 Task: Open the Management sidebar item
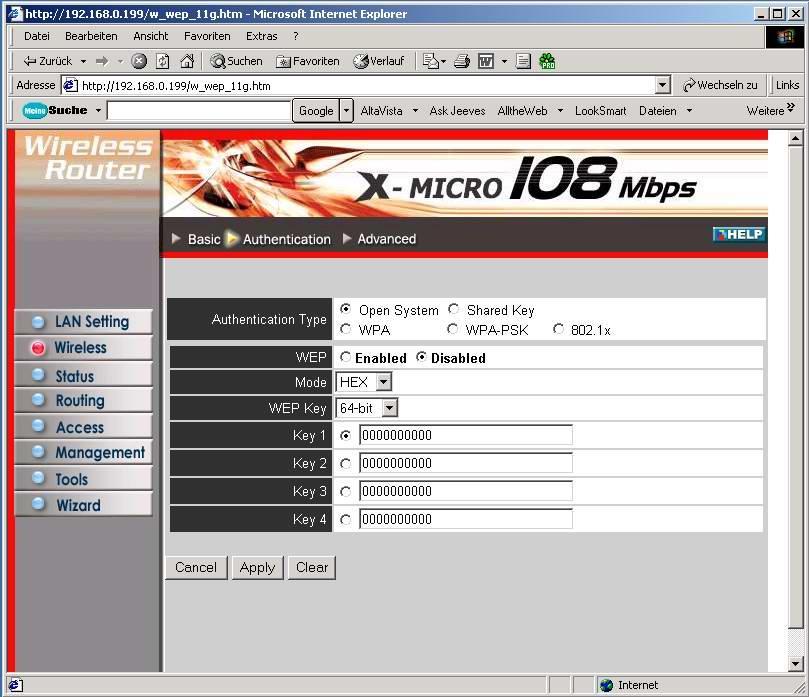click(84, 452)
